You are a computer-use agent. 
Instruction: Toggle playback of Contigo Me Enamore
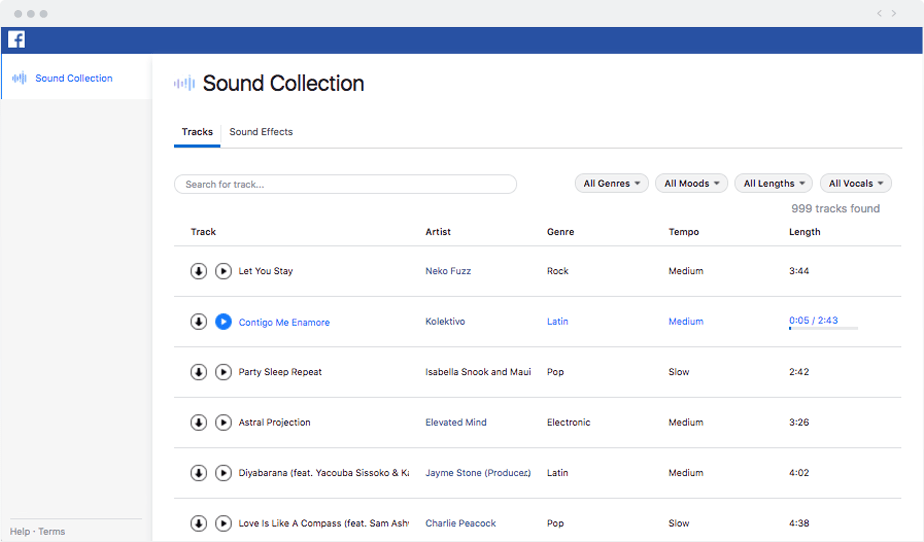223,322
